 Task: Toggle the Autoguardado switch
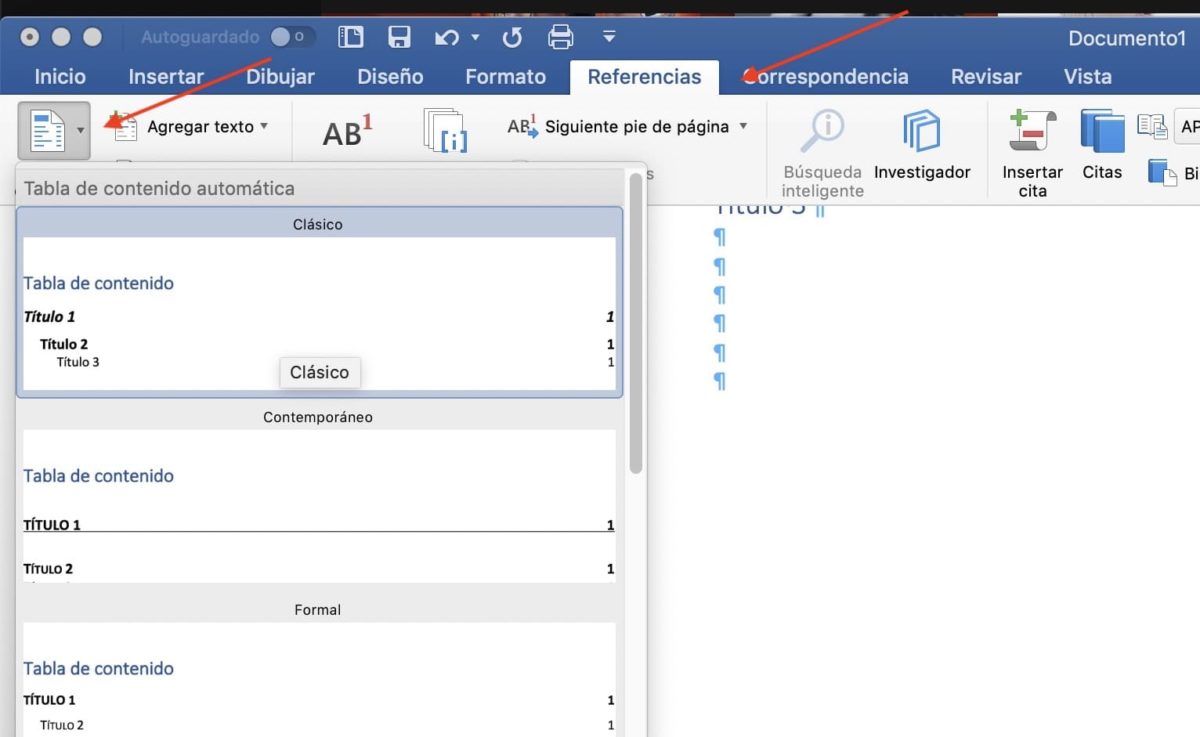(288, 36)
